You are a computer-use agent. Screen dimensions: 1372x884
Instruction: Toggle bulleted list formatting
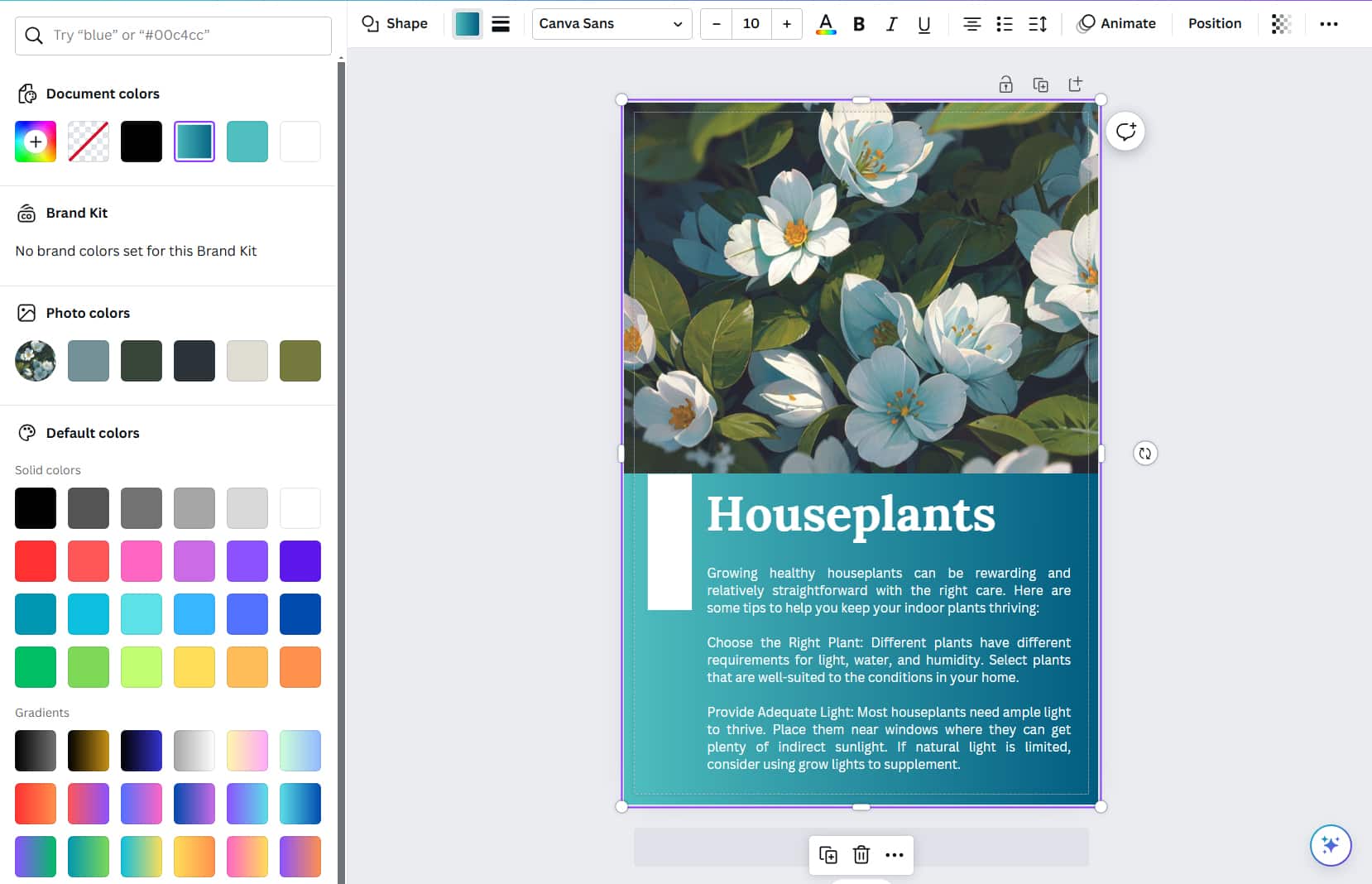coord(1005,24)
